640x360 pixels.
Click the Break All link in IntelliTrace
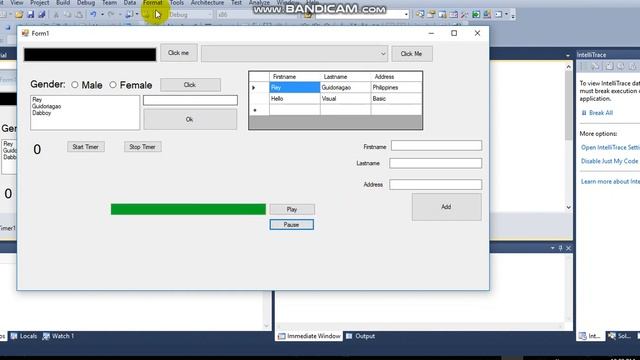tap(601, 113)
